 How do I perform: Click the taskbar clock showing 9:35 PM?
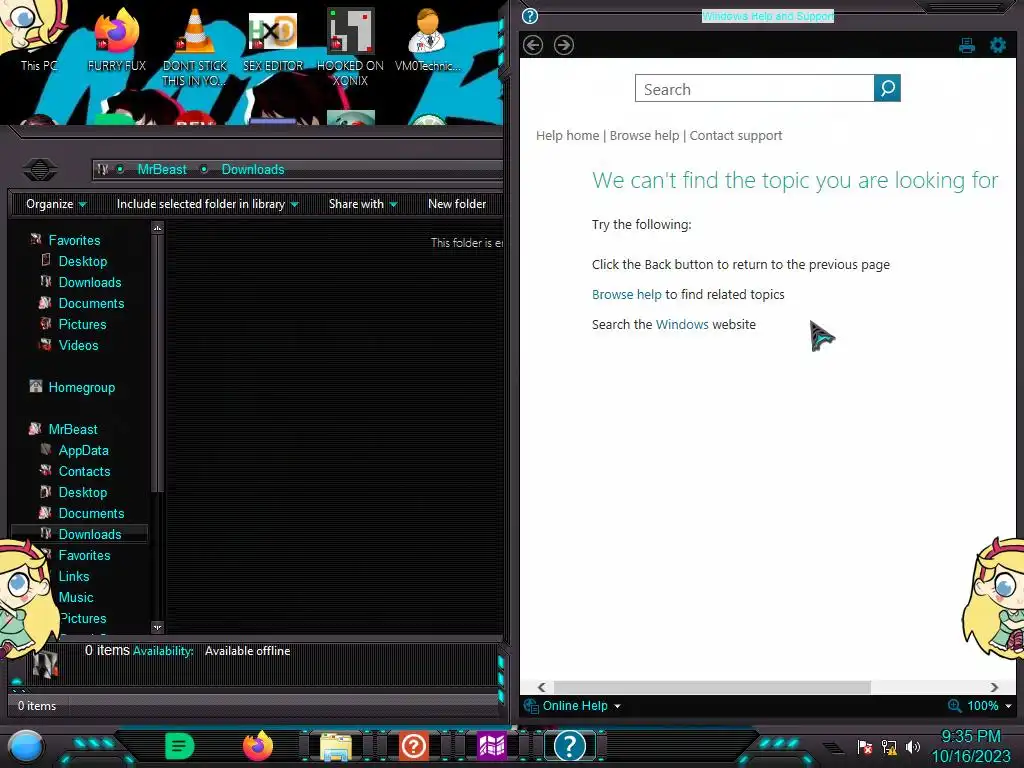point(970,746)
